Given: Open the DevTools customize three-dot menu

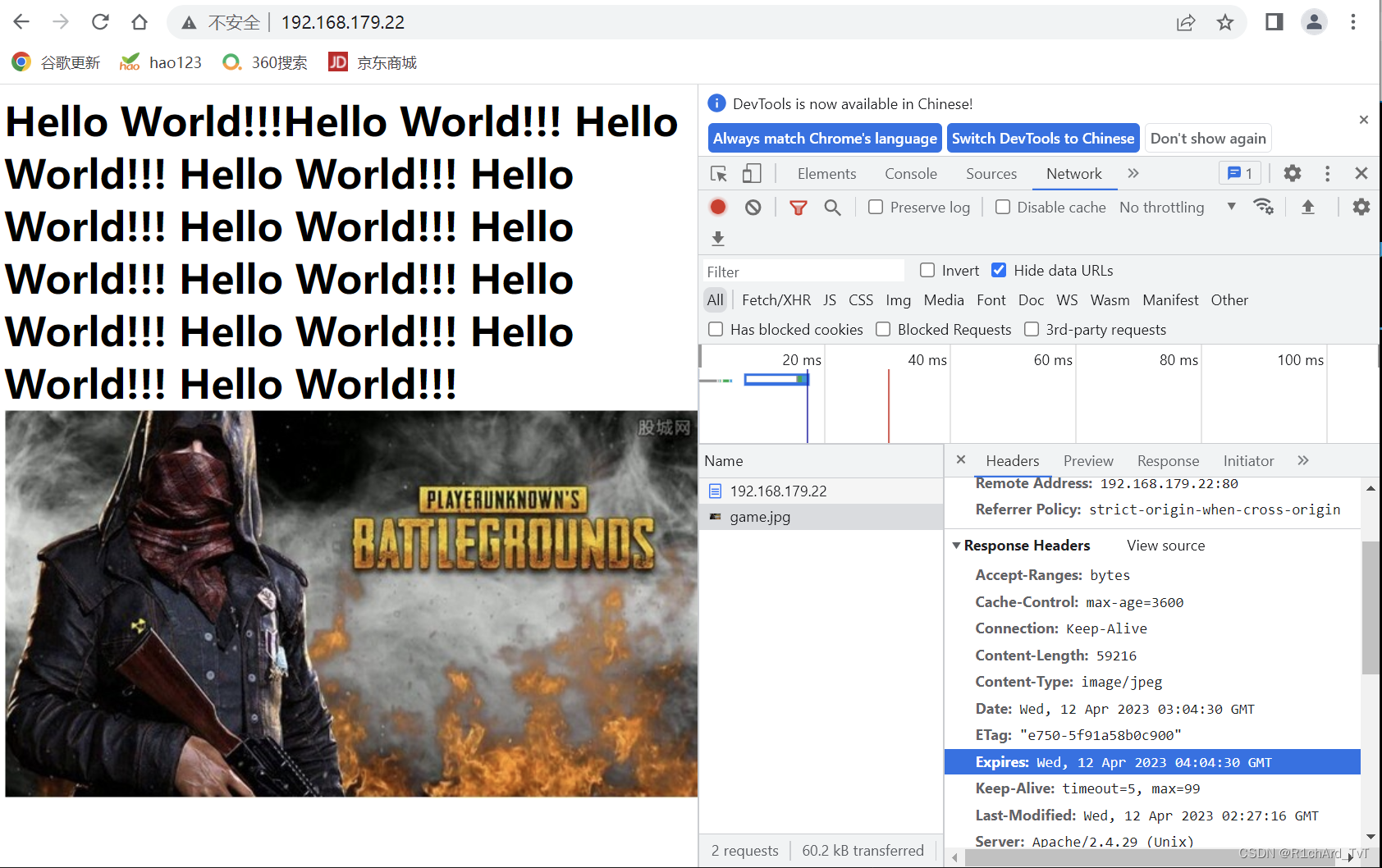Looking at the screenshot, I should coord(1327,173).
